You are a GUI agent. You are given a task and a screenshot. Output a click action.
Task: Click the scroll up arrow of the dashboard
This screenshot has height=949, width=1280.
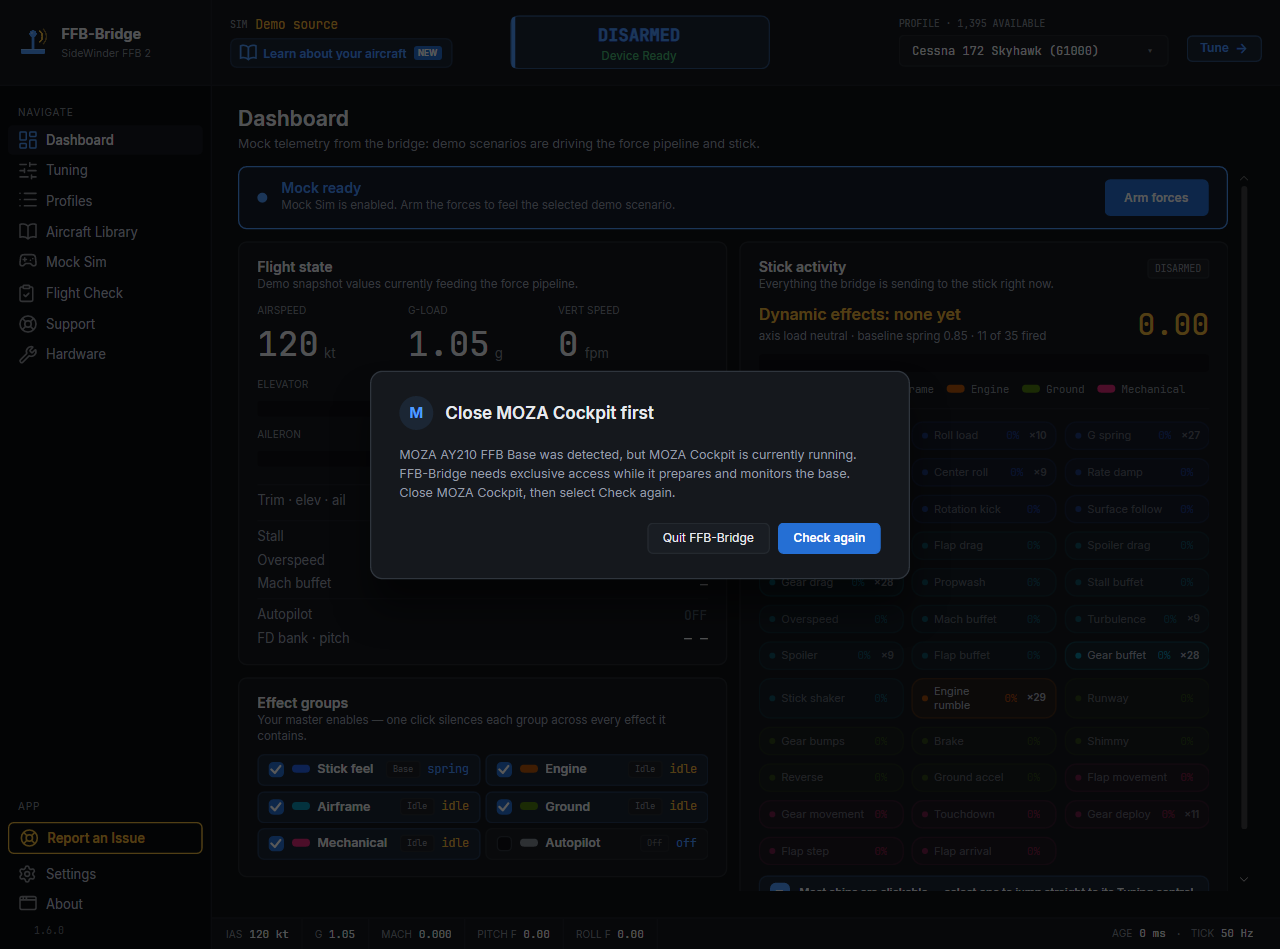tap(1244, 179)
